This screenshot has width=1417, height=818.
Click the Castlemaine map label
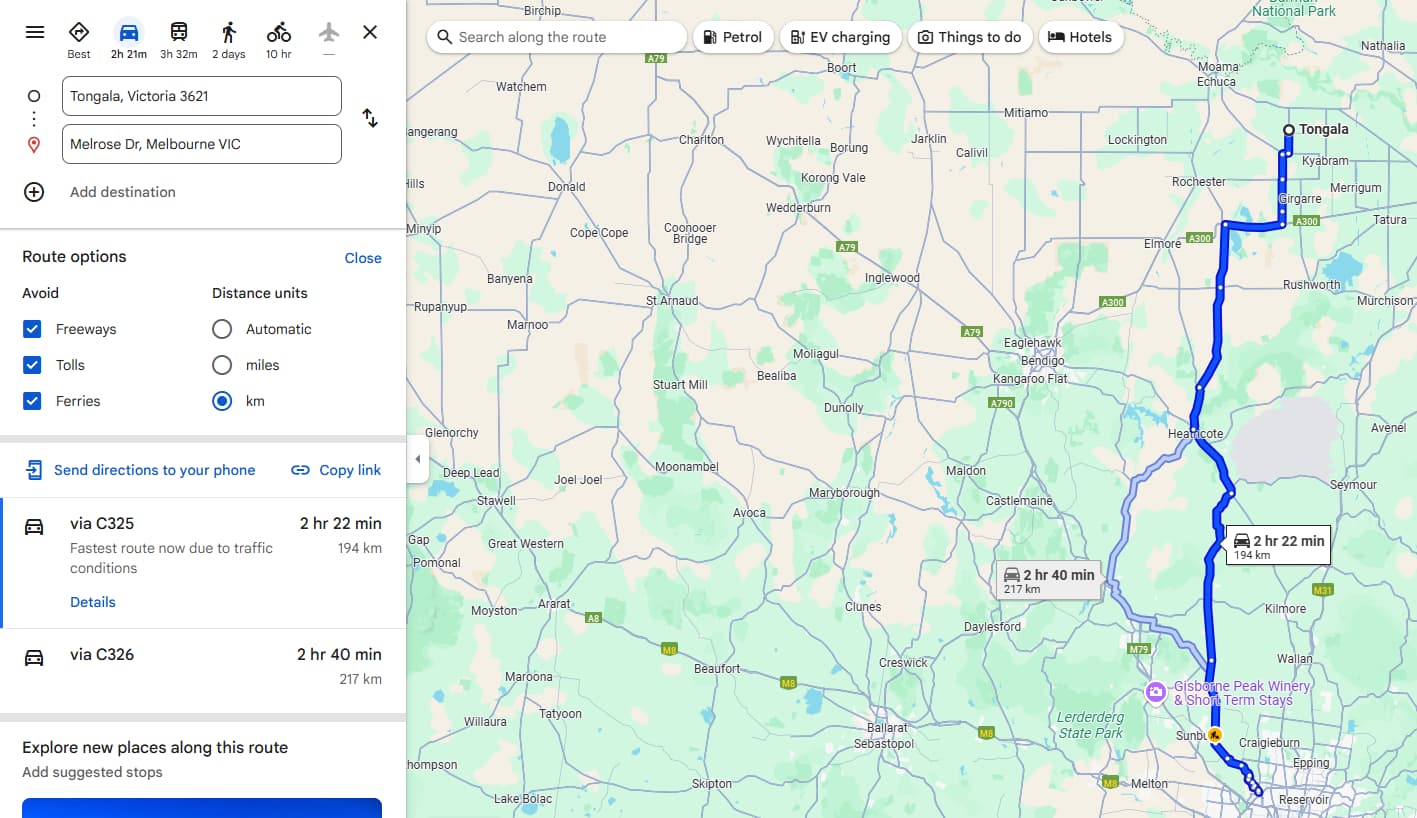(x=1019, y=500)
